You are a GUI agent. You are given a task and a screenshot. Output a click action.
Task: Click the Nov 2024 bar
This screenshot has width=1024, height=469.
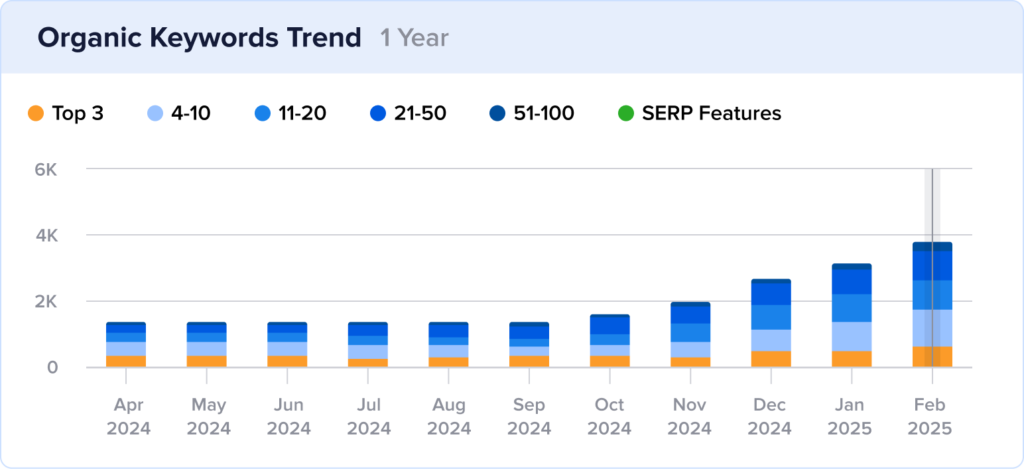click(x=690, y=334)
